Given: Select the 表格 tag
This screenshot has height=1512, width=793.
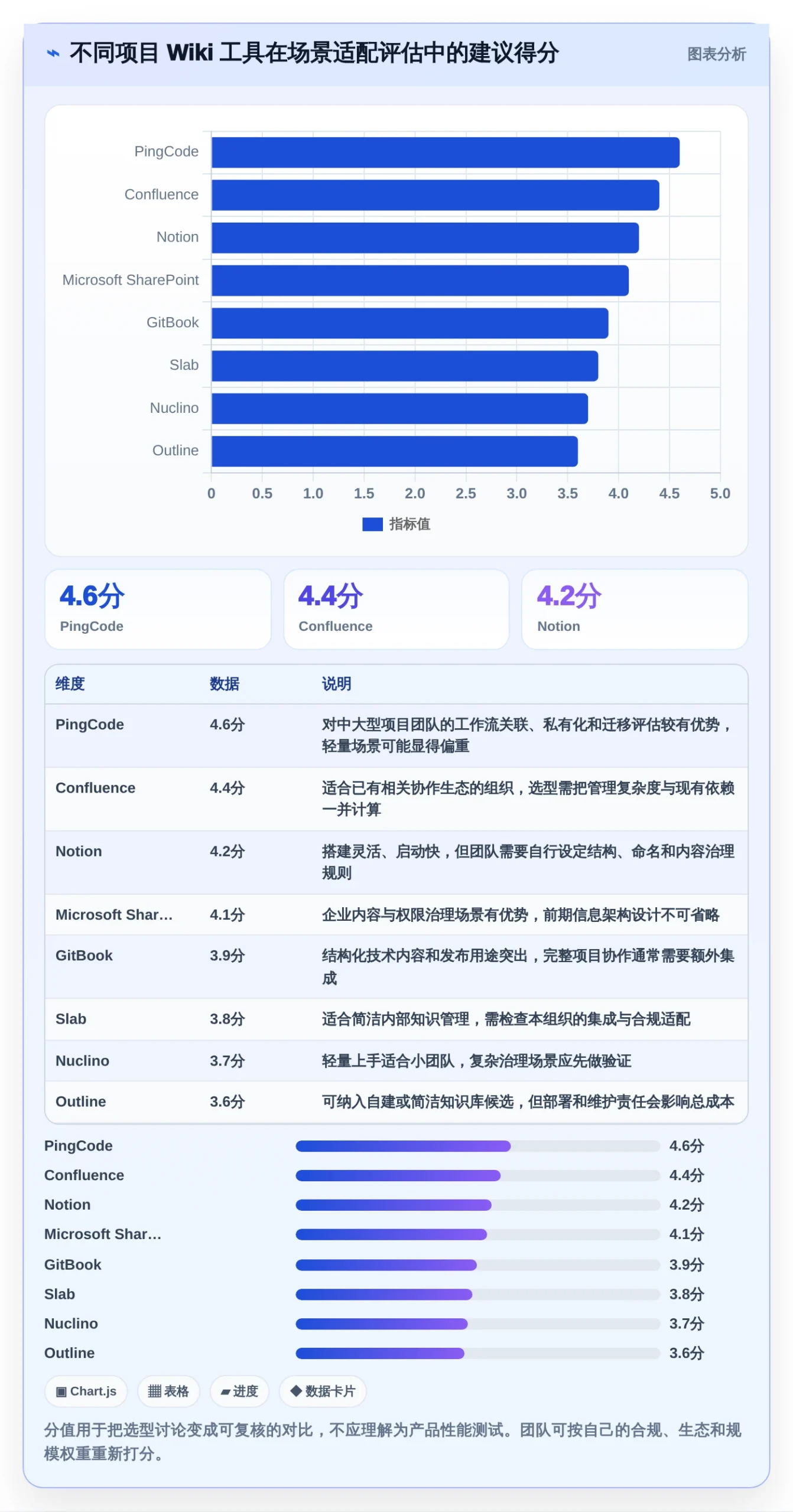Looking at the screenshot, I should coord(168,1392).
